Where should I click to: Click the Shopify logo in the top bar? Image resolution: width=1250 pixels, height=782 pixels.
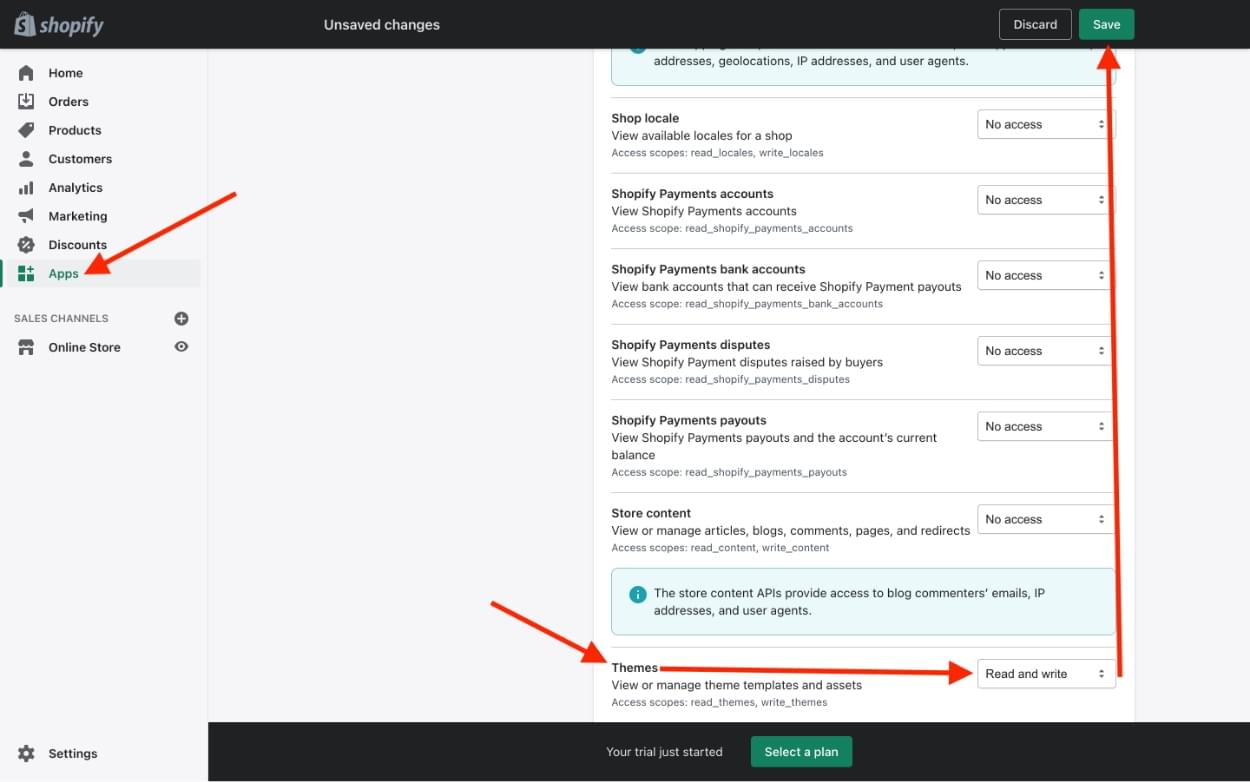click(57, 24)
